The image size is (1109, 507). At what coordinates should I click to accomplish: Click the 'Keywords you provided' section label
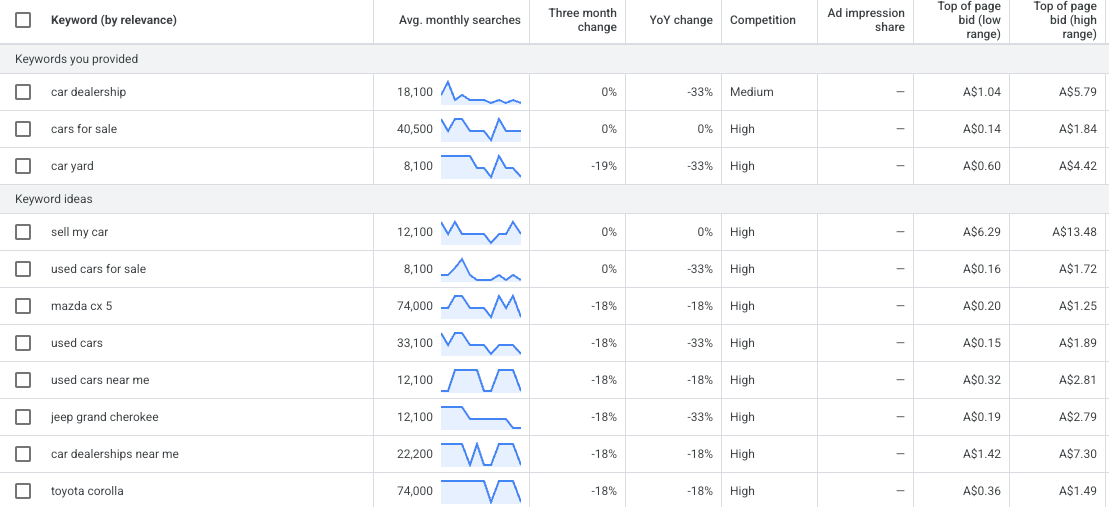[76, 59]
